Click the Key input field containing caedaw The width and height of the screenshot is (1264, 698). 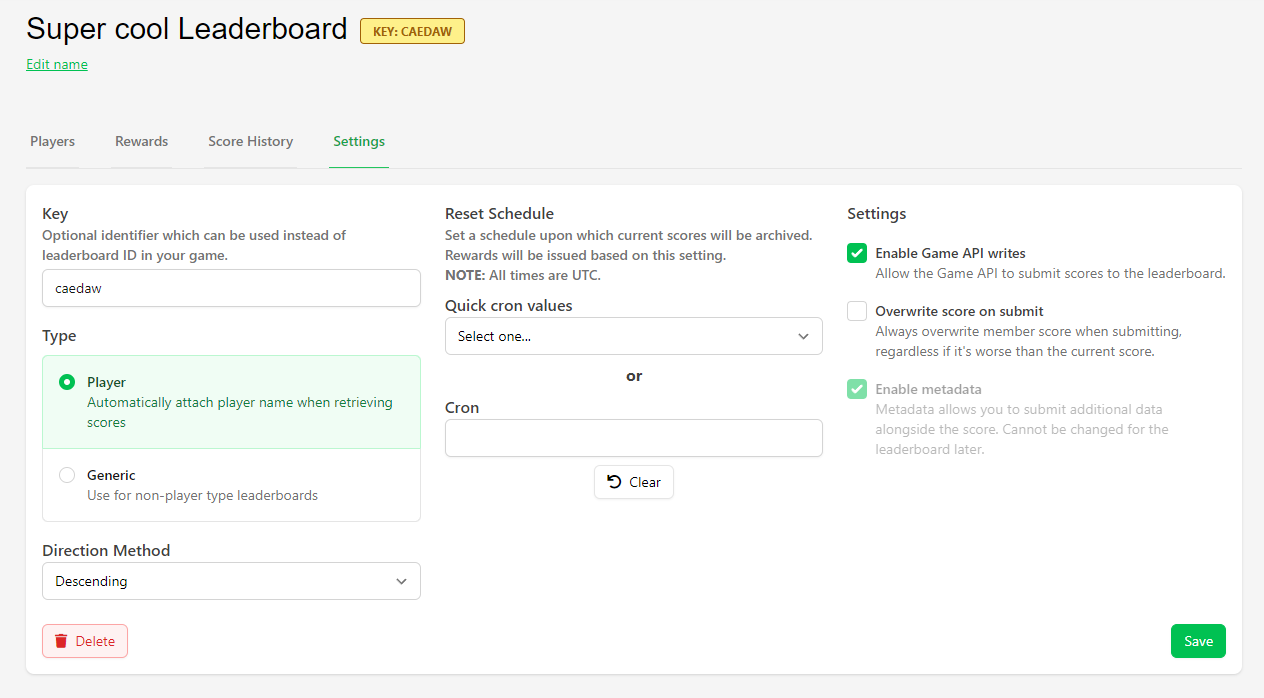(231, 288)
